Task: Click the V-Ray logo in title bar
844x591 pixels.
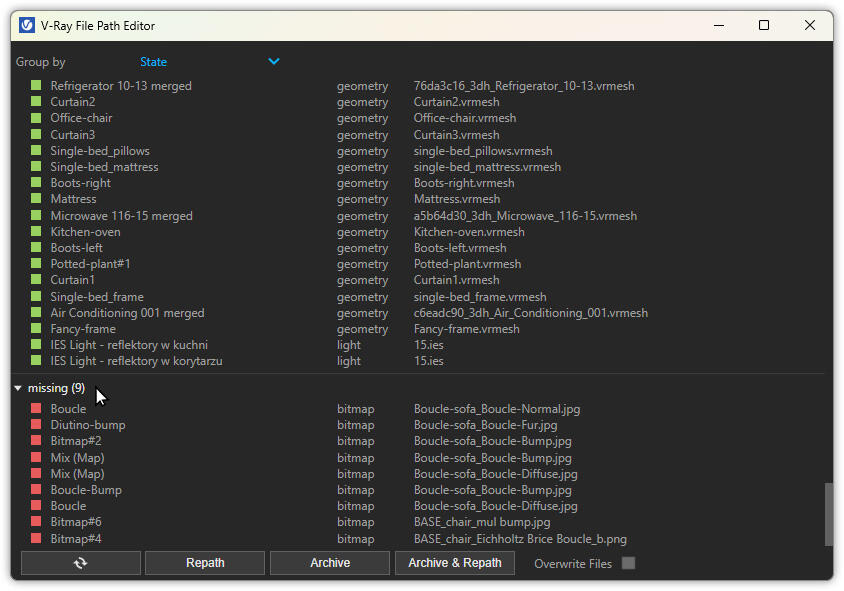Action: pyautogui.click(x=27, y=25)
